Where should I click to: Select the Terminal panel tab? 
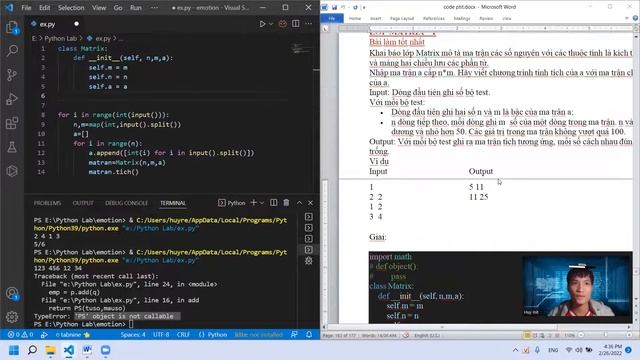pos(173,203)
